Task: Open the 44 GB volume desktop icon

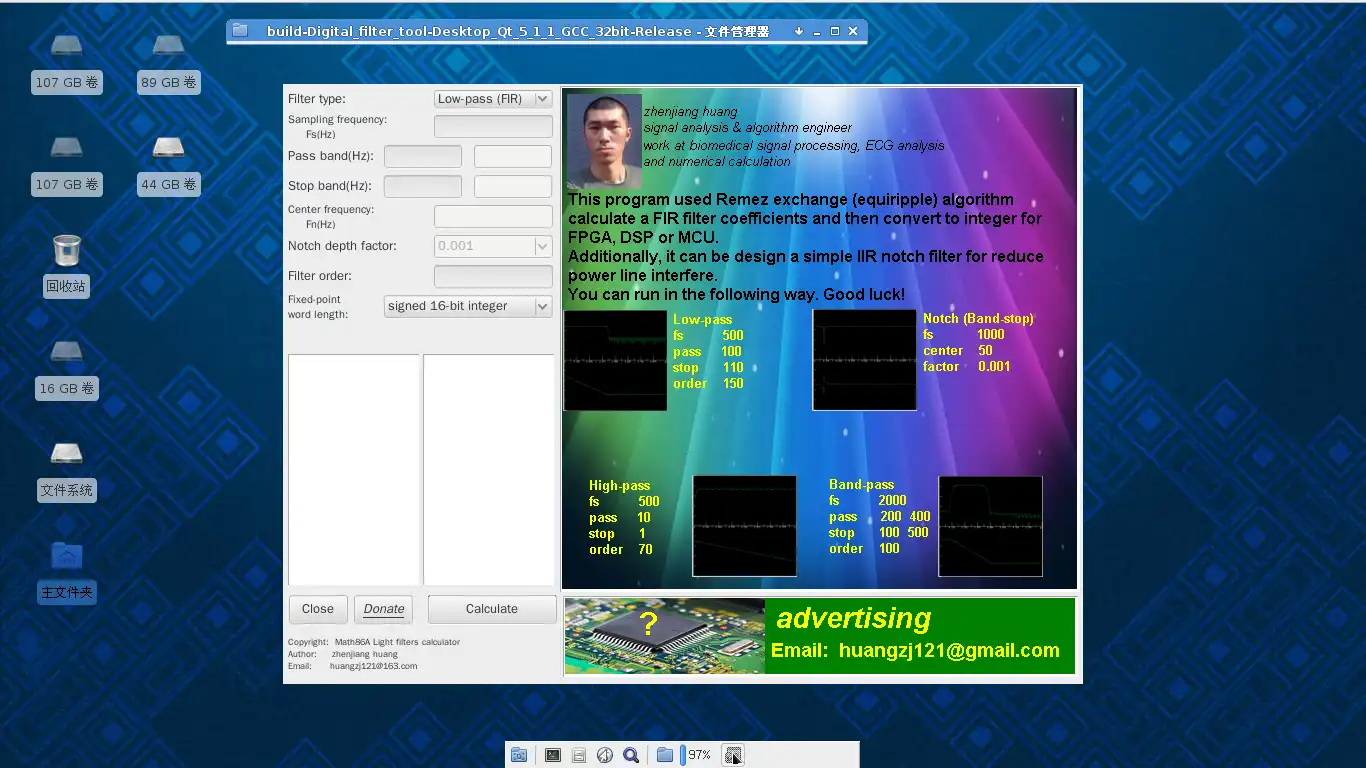Action: pos(168,164)
